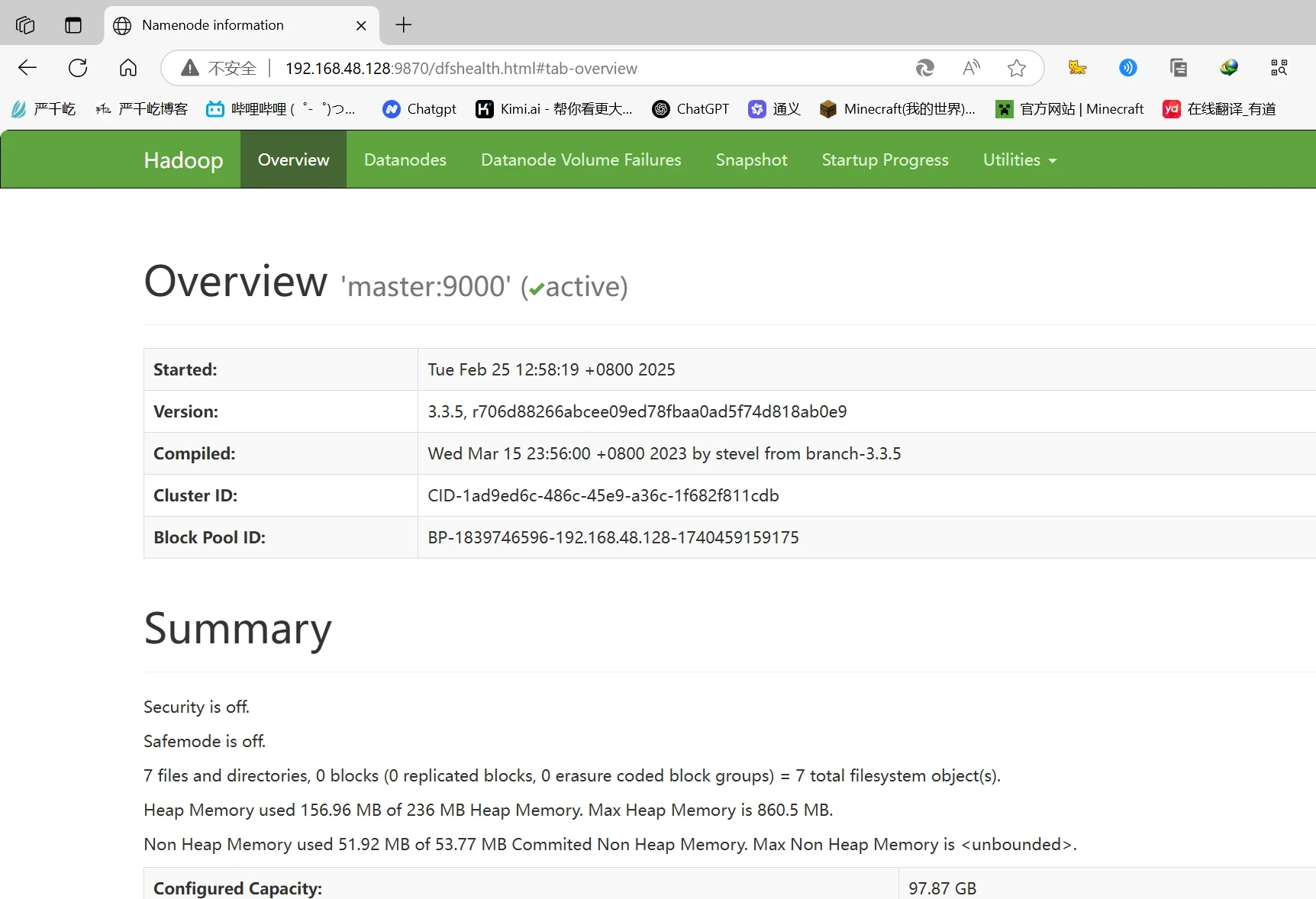Open a new browser tab
The image size is (1316, 899).
point(404,25)
